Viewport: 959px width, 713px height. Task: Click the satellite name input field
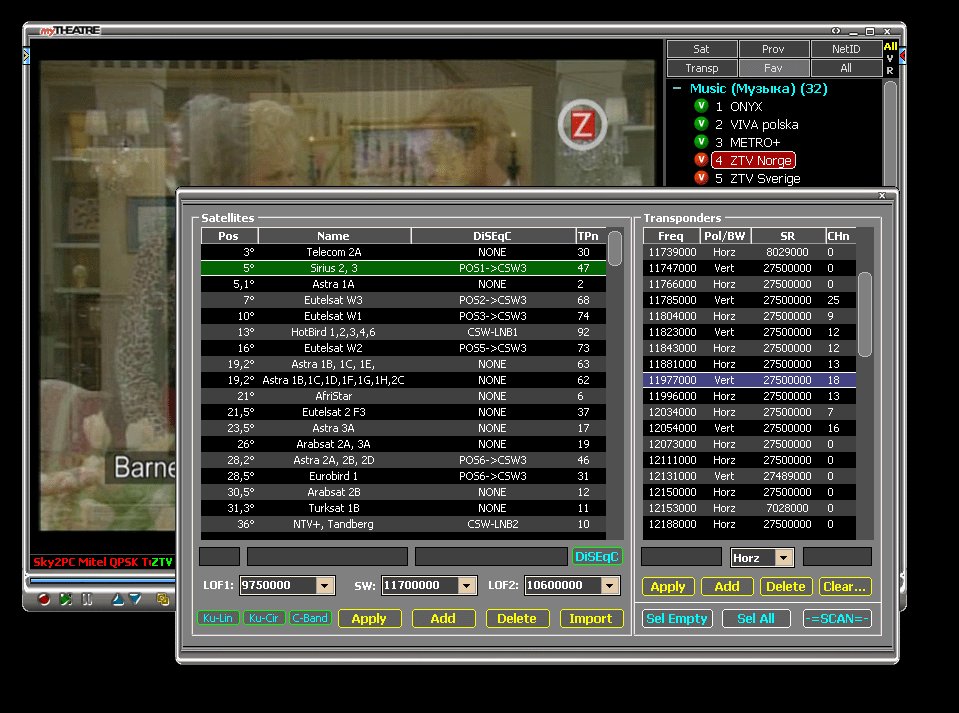click(327, 556)
